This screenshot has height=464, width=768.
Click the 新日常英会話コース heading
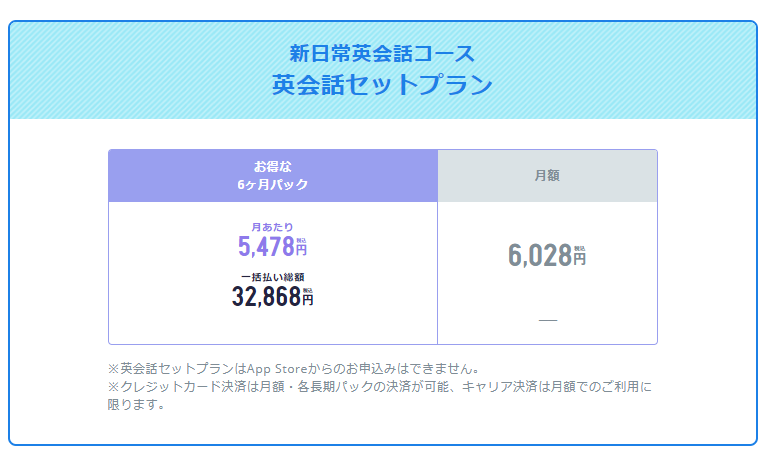click(382, 52)
